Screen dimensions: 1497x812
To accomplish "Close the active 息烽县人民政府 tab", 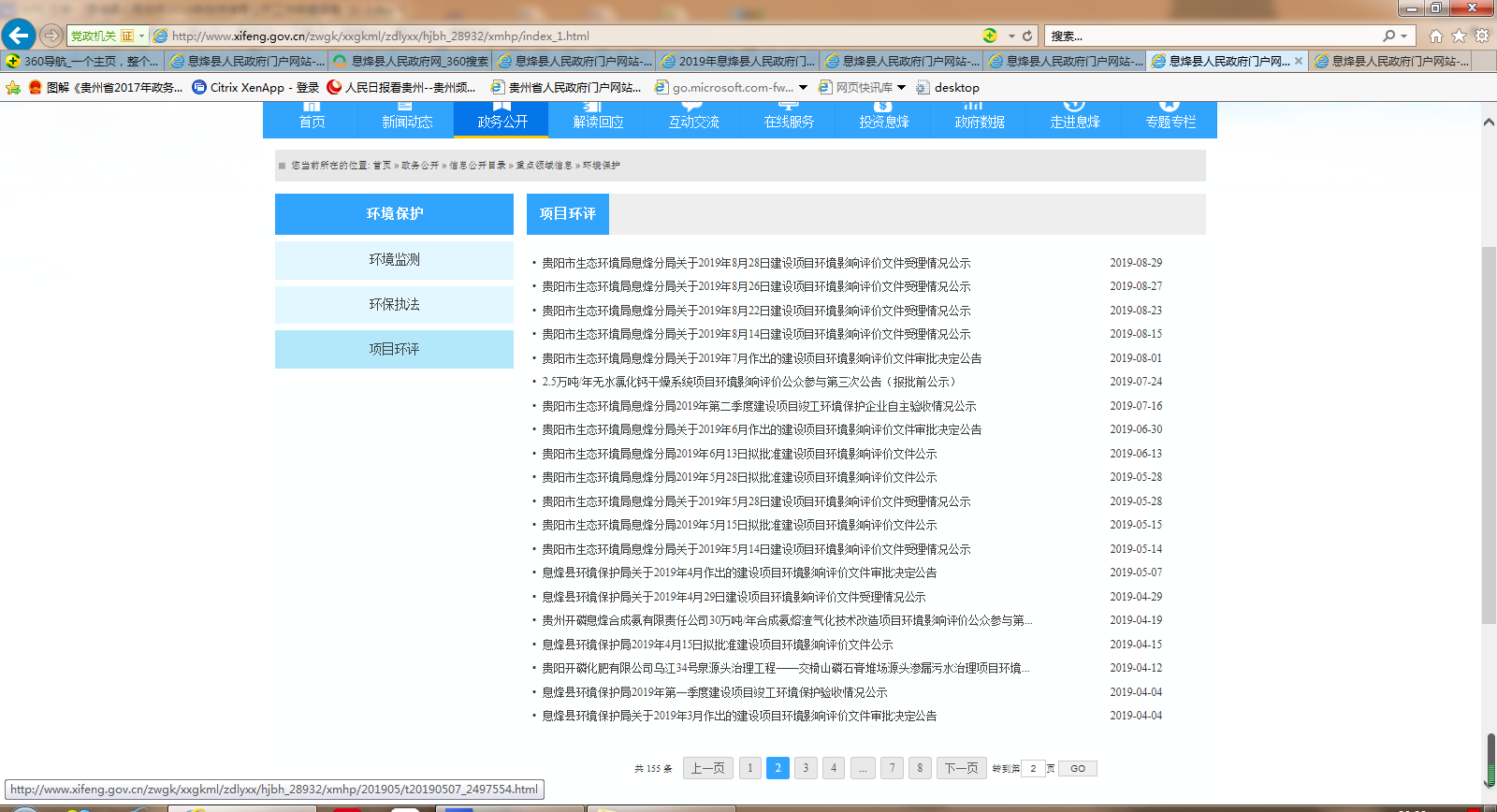I will point(1298,61).
